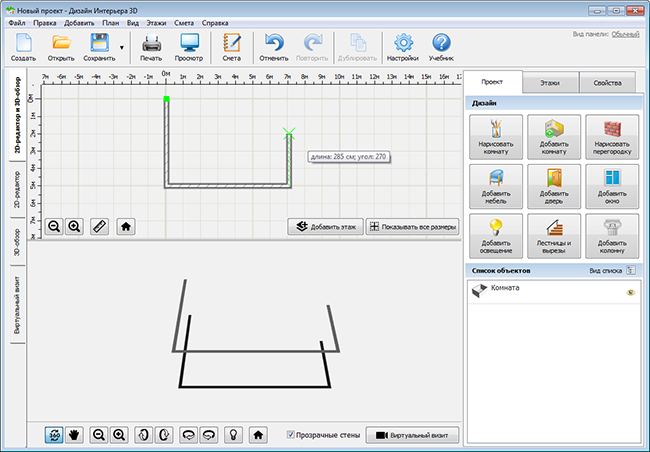Click the Виртуальный визит camera button
This screenshot has height=452, width=650.
[x=412, y=435]
